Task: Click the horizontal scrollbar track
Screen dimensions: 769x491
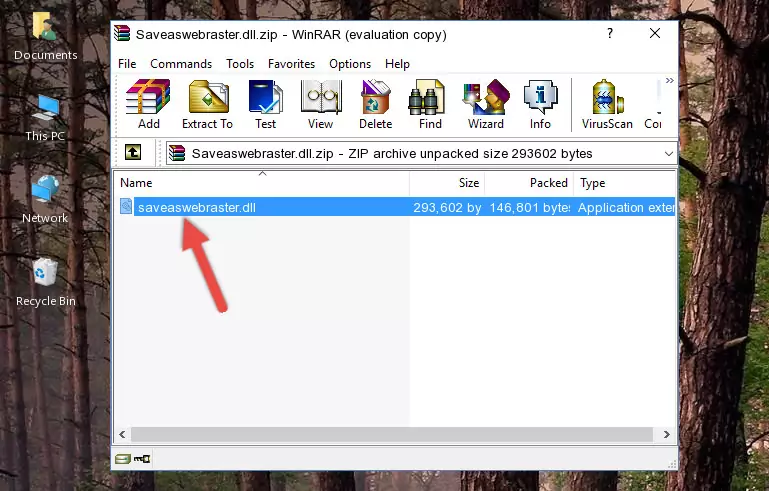Action: 391,435
